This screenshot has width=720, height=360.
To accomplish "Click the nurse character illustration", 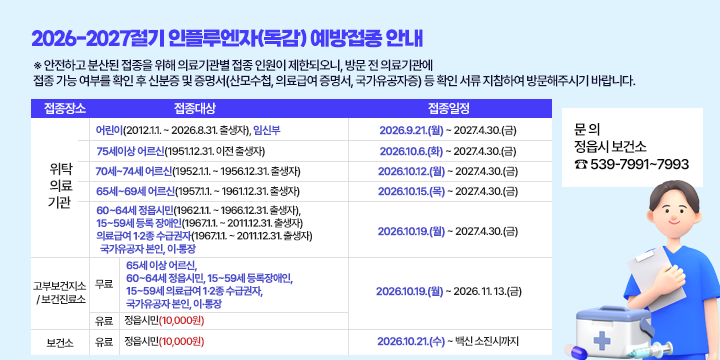I will point(672,270).
